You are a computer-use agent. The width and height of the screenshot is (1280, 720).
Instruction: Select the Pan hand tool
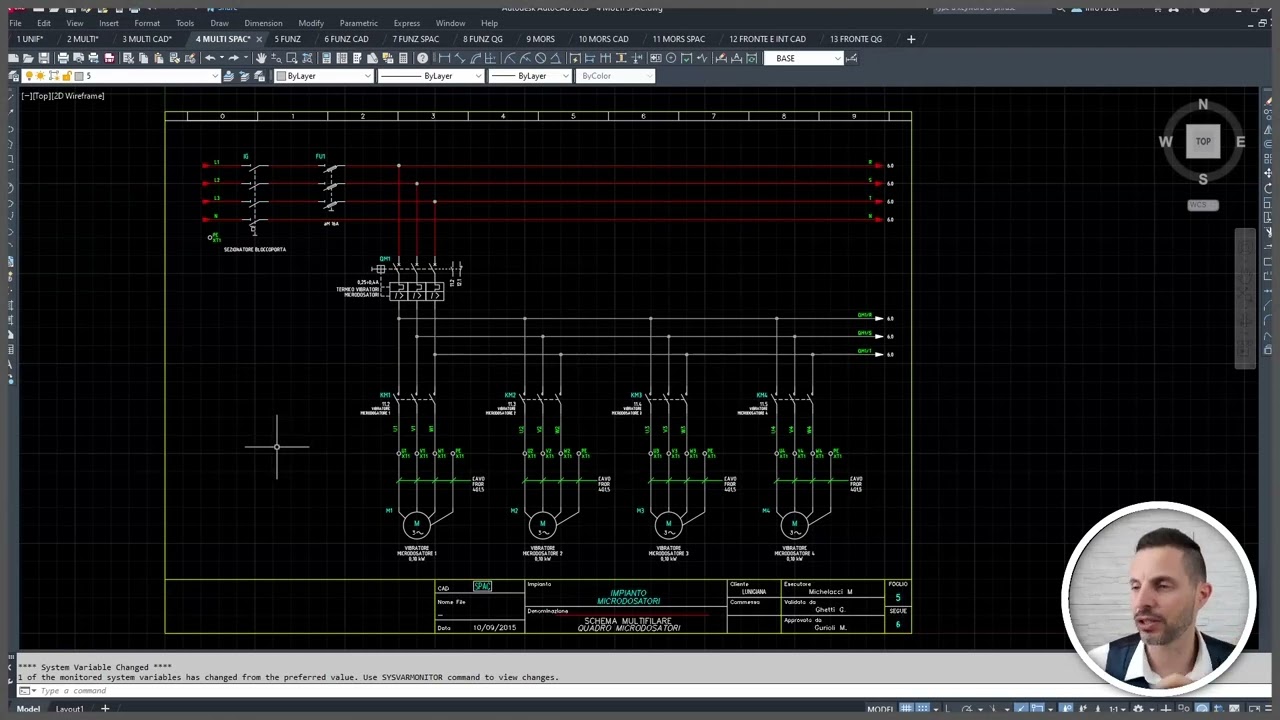point(262,58)
